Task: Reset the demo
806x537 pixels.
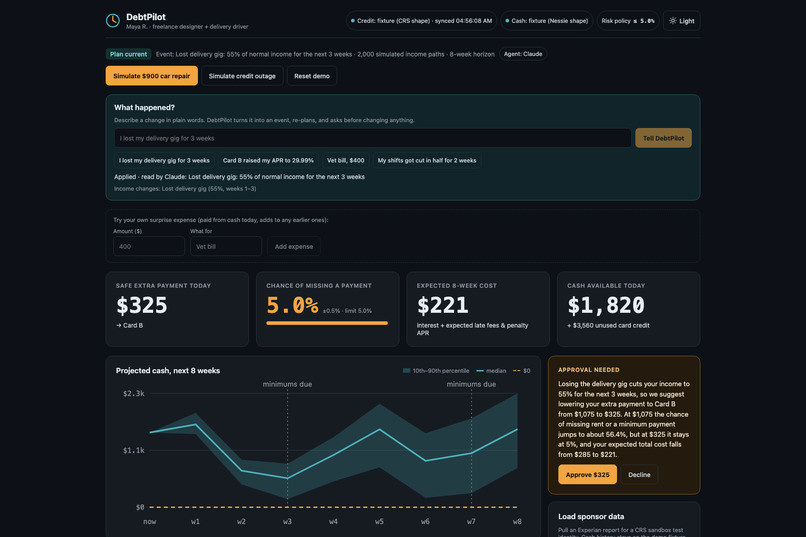Action: 312,76
